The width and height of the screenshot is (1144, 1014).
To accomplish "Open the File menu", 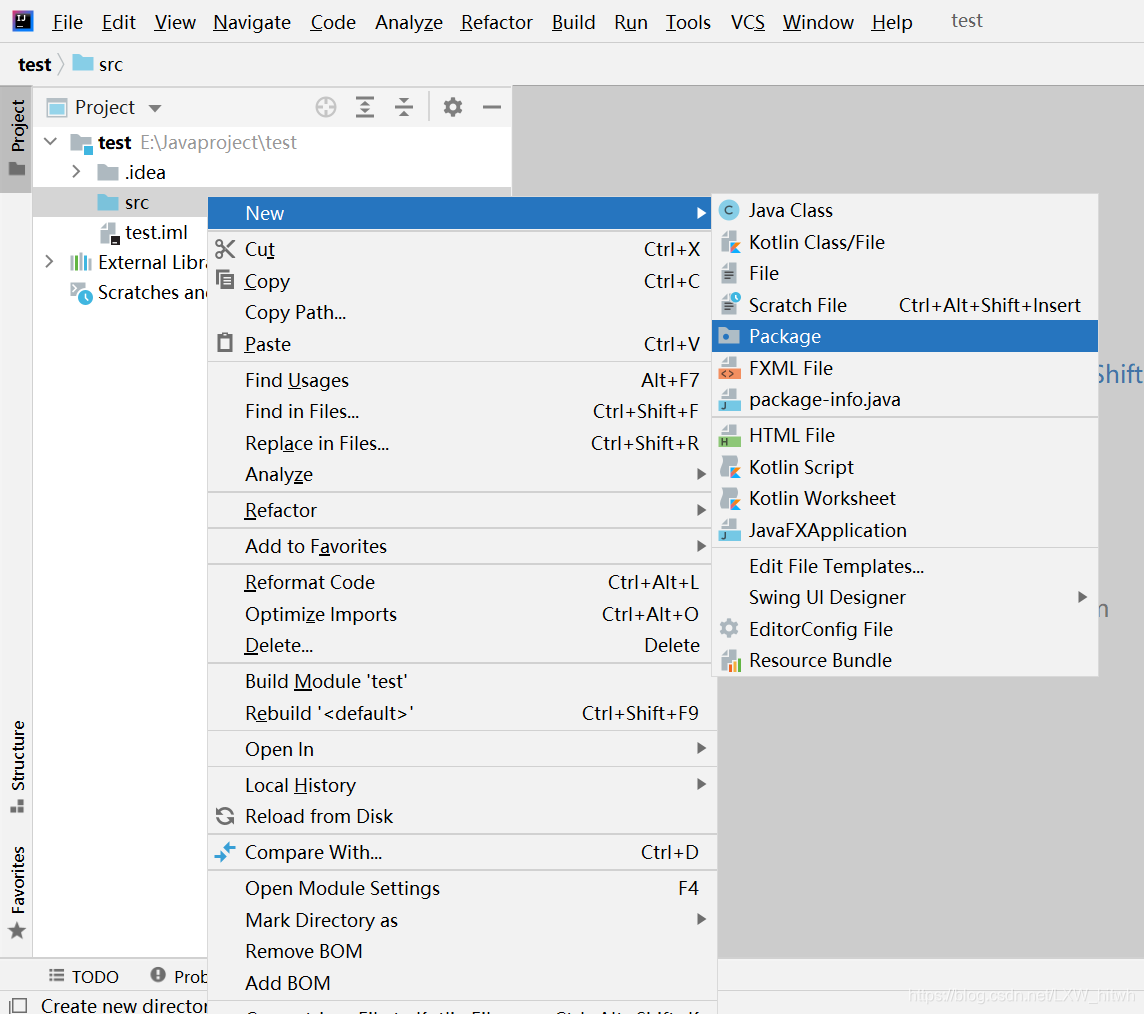I will pyautogui.click(x=68, y=22).
